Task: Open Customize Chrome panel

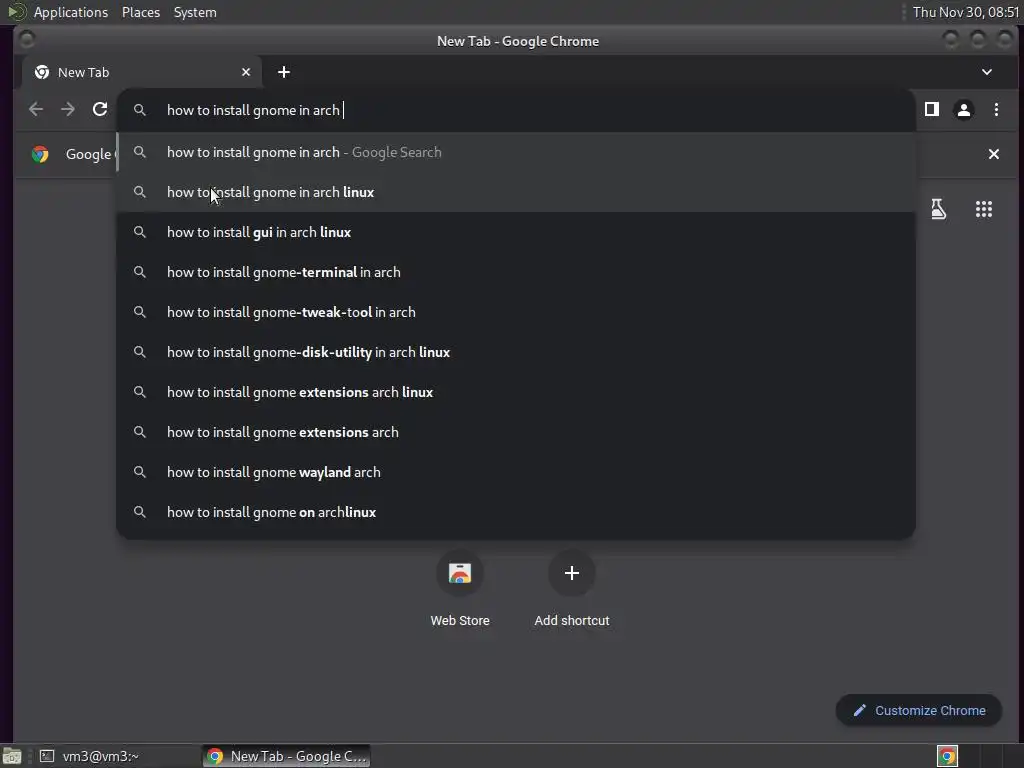Action: (919, 711)
